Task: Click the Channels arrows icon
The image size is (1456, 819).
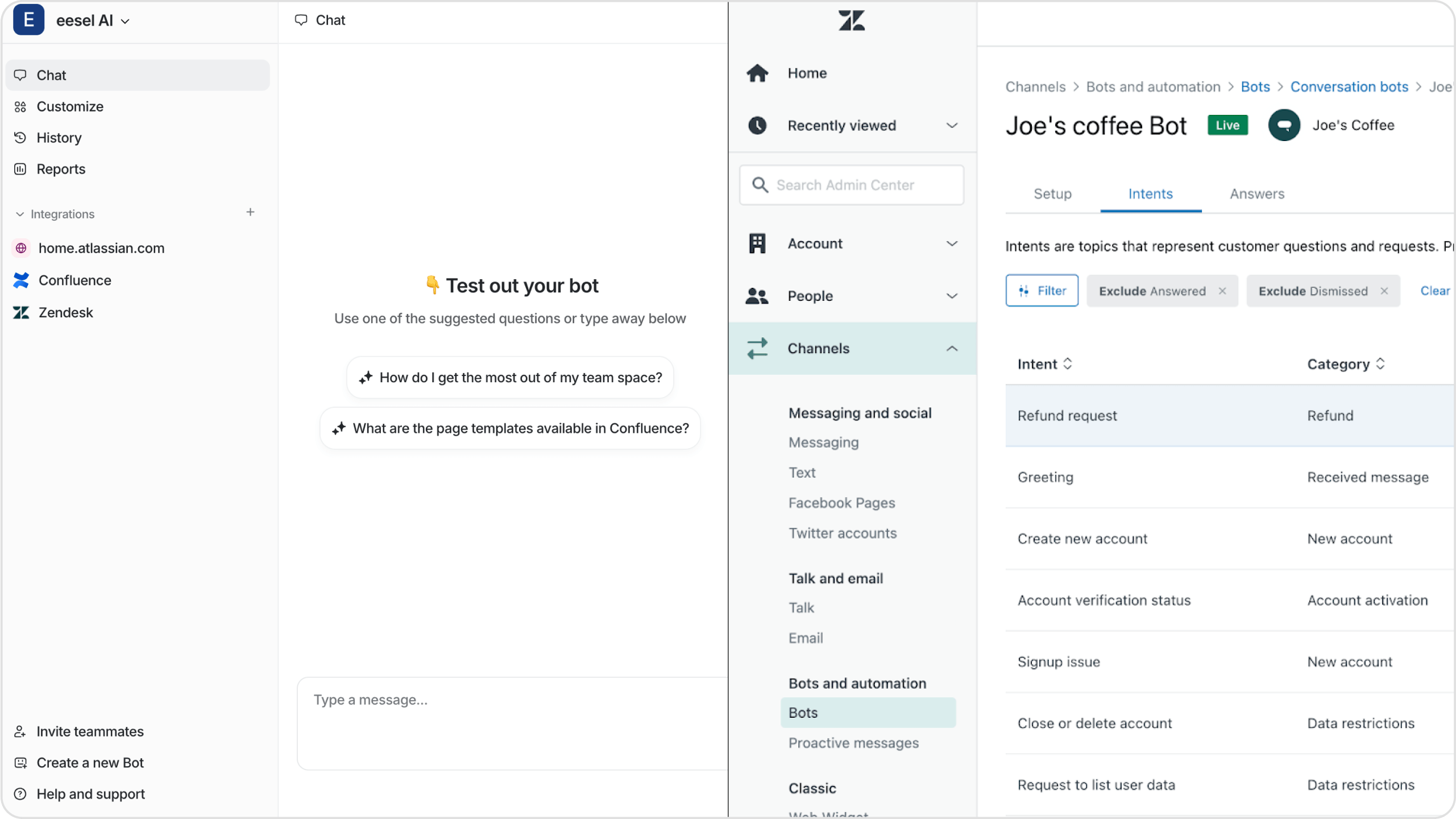Action: 757,348
